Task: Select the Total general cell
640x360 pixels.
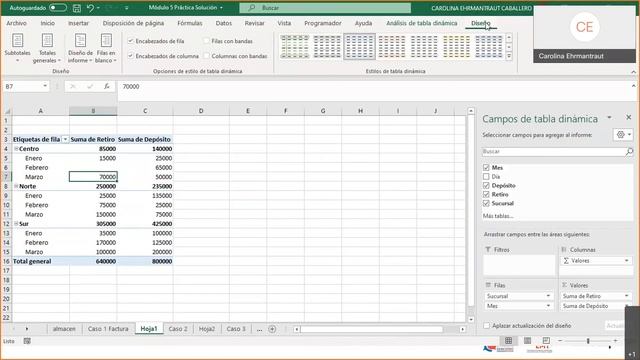Action: (40, 261)
